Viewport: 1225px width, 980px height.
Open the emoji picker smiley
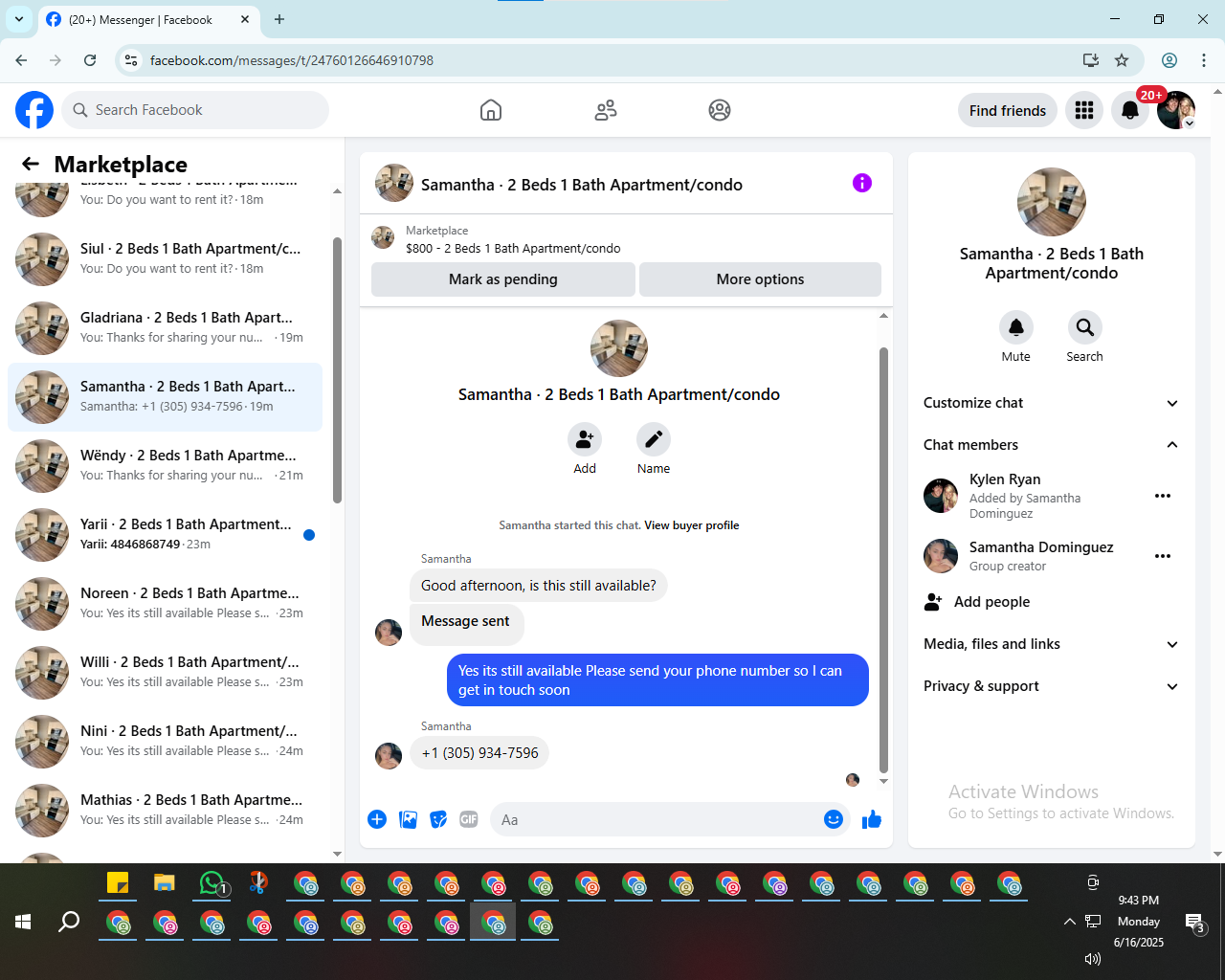coord(834,819)
